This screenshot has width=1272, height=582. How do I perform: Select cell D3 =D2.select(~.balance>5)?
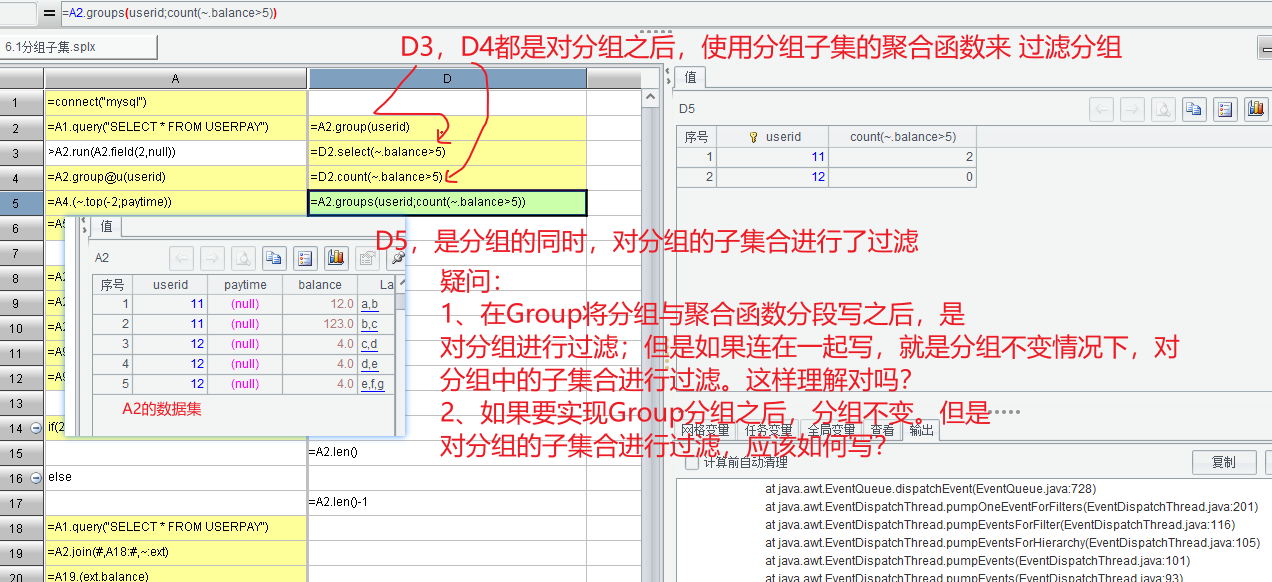pyautogui.click(x=447, y=152)
